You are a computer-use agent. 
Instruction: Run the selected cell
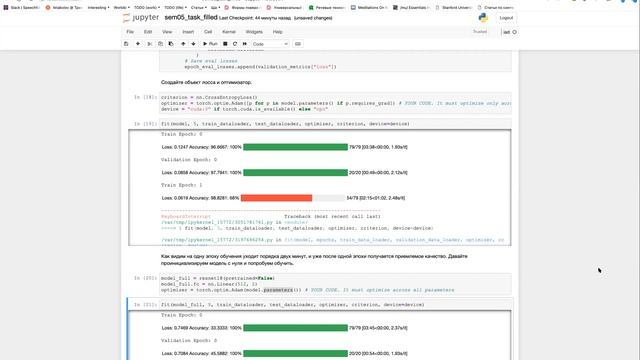pyautogui.click(x=211, y=44)
